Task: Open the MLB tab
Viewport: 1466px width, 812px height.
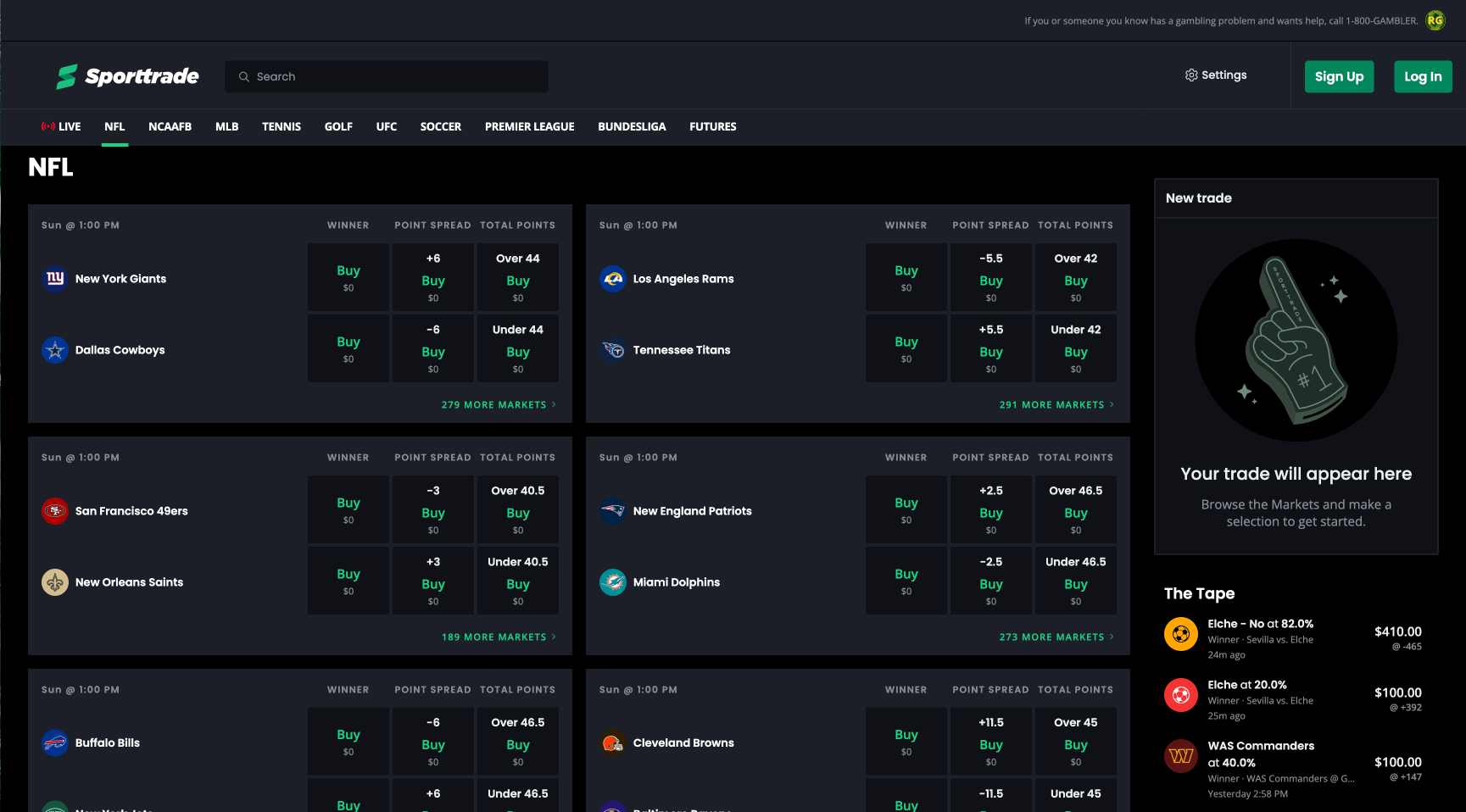Action: coord(226,126)
